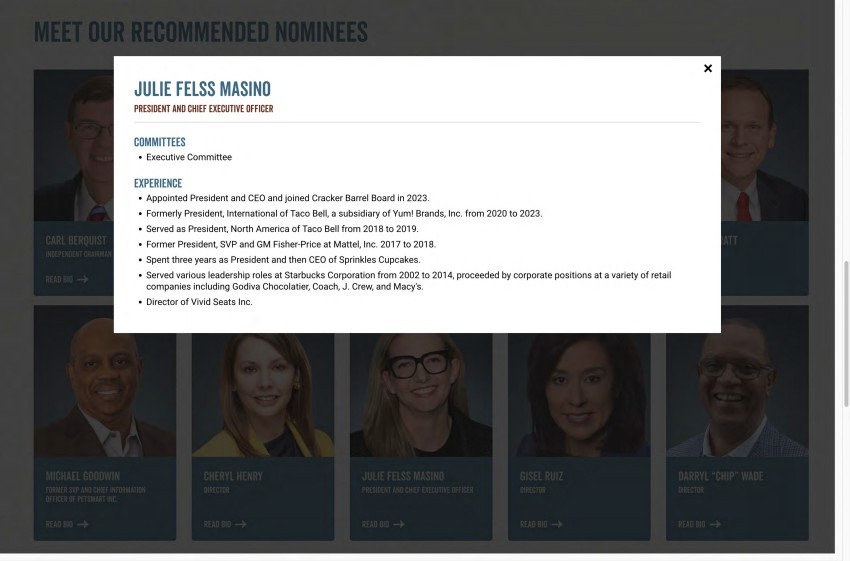This screenshot has width=850, height=561.
Task: Click Cheryl Henry's portrait photo
Action: point(263,395)
